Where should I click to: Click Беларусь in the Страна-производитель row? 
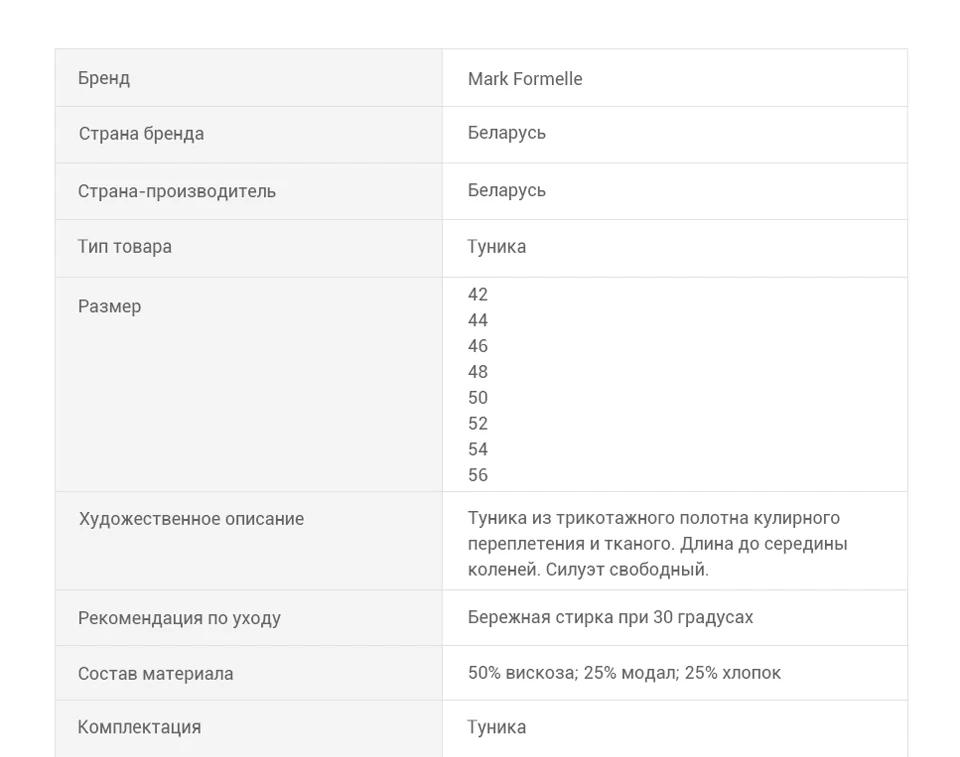[x=506, y=190]
